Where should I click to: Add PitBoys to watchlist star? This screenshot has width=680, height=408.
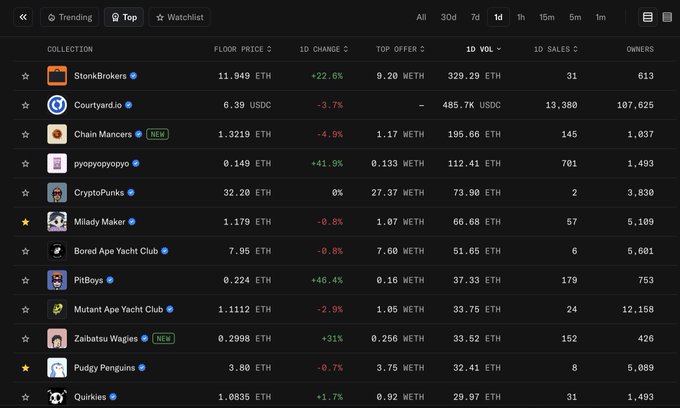[26, 280]
